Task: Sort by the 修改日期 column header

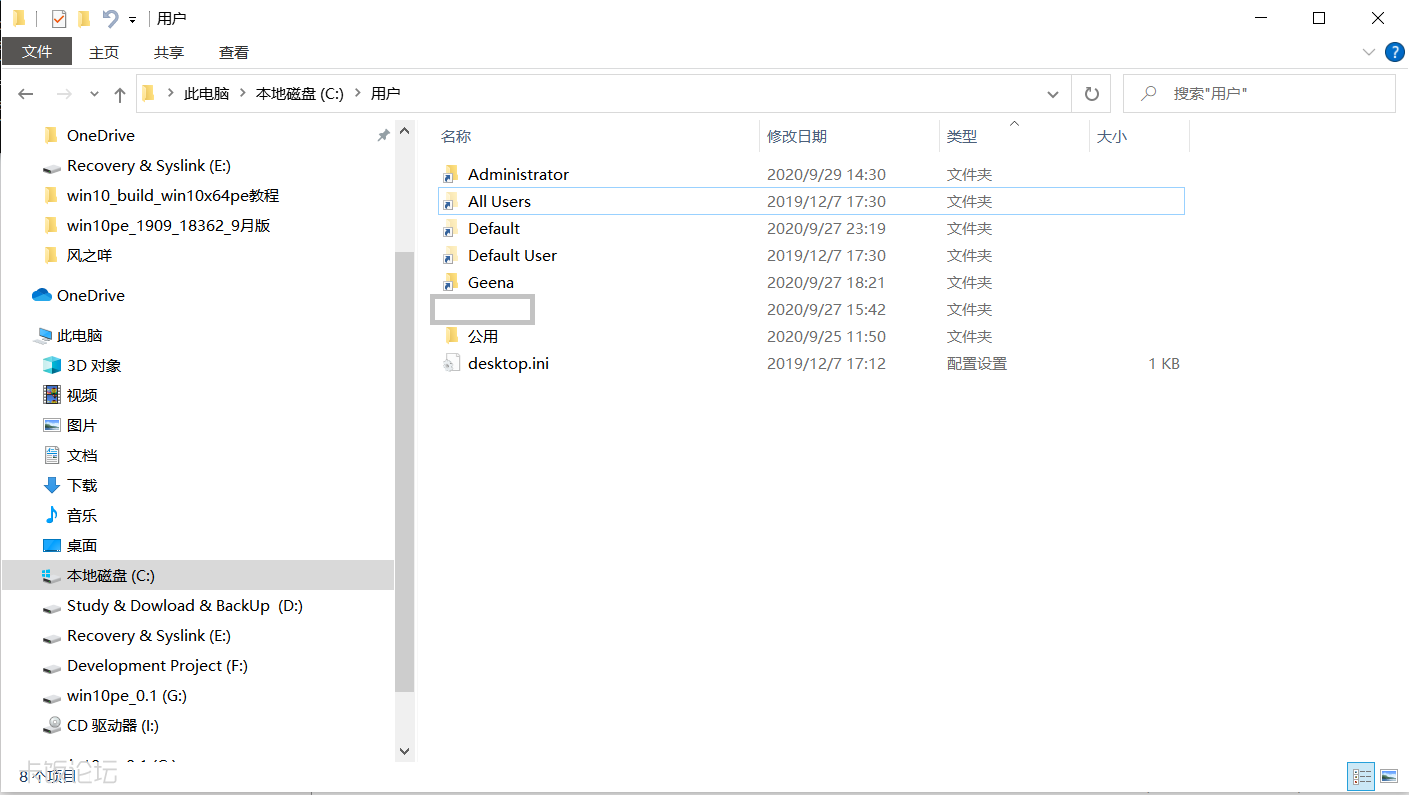Action: (797, 137)
